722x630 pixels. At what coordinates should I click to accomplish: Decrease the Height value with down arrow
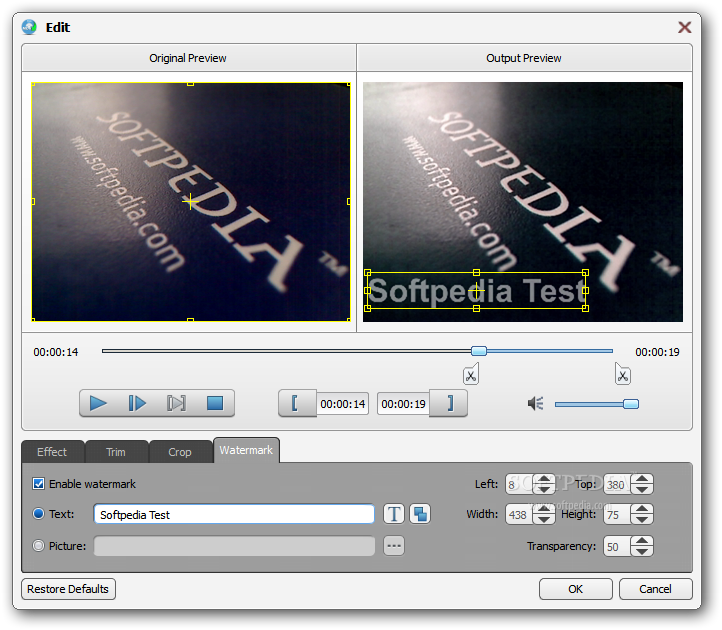[x=642, y=519]
